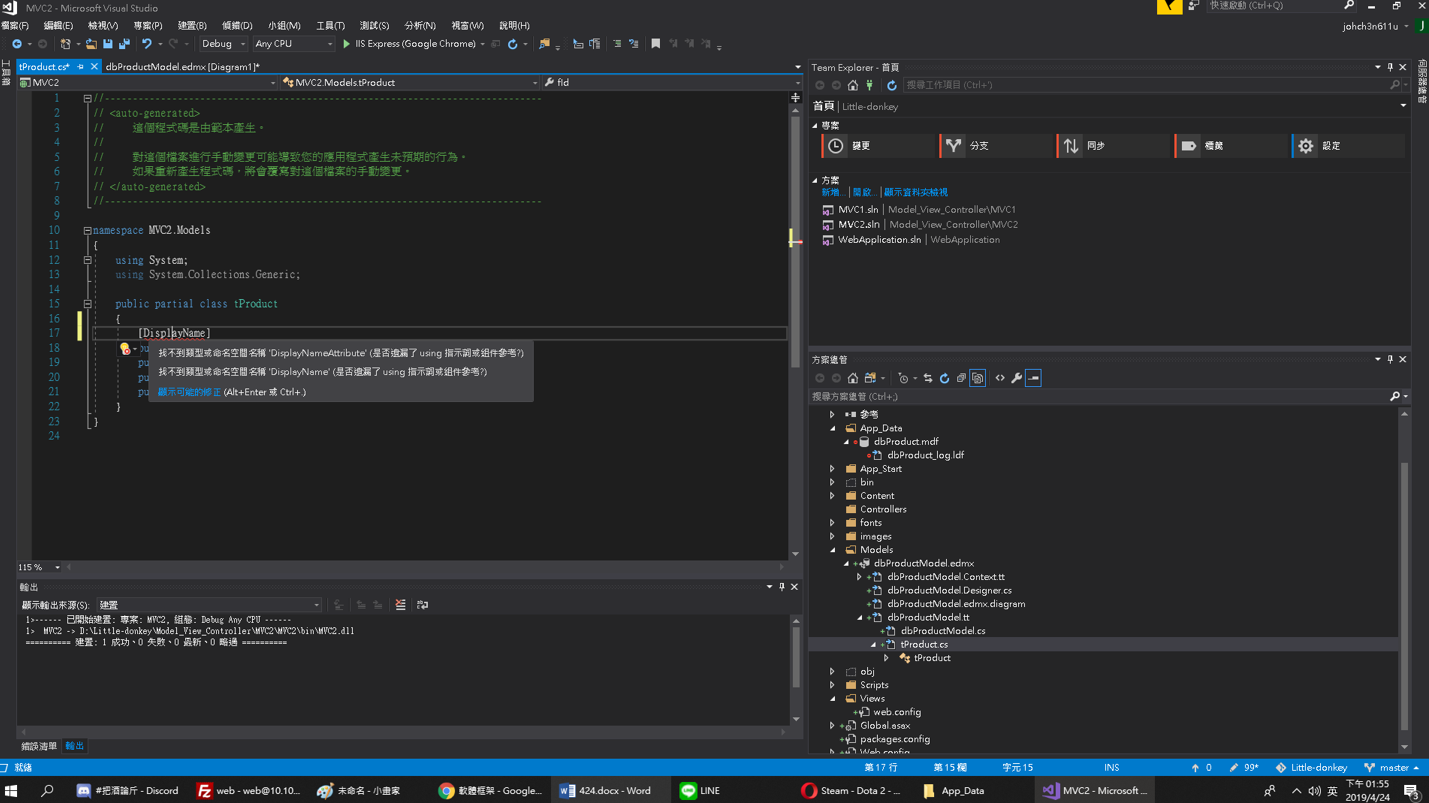The image size is (1429, 803).
Task: Click Team Explorer refresh icon
Action: tap(892, 85)
